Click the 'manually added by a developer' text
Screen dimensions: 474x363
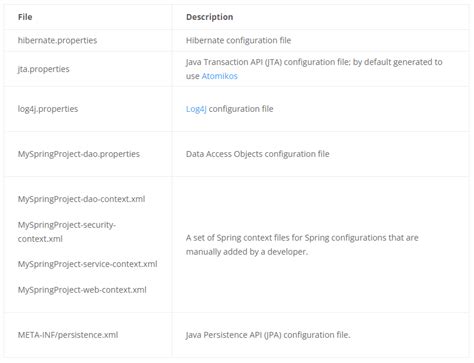[x=247, y=252]
